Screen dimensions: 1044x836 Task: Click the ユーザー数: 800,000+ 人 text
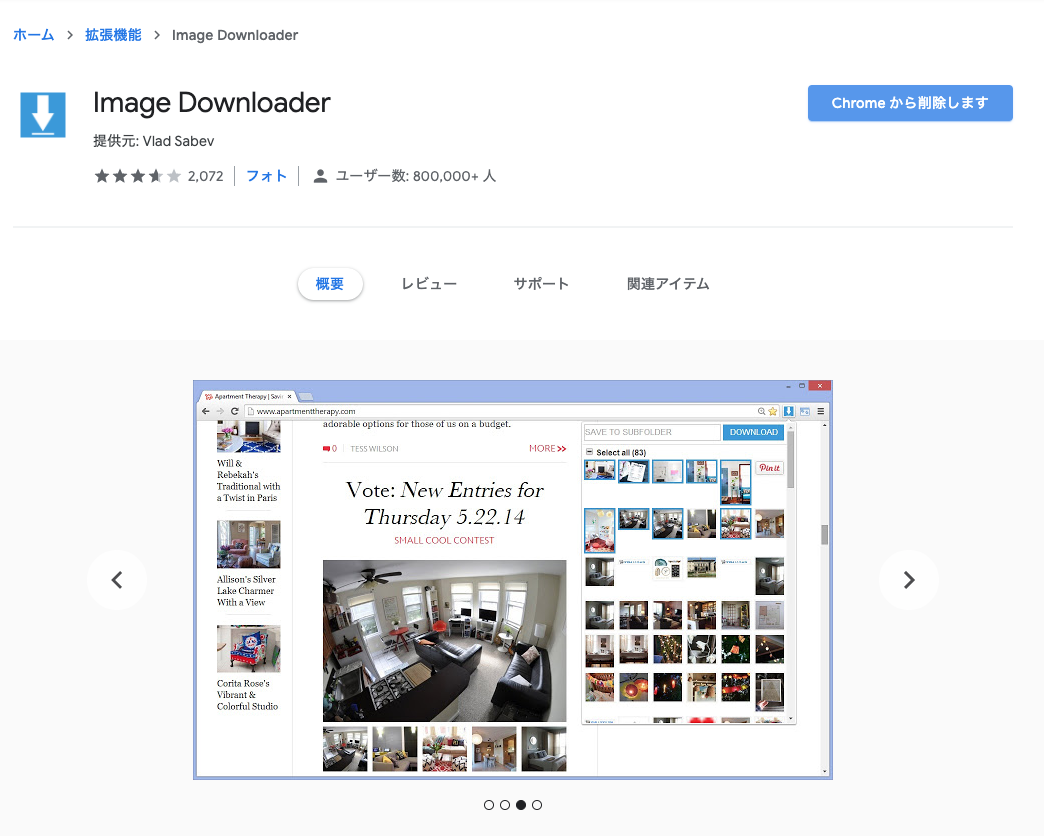click(415, 176)
